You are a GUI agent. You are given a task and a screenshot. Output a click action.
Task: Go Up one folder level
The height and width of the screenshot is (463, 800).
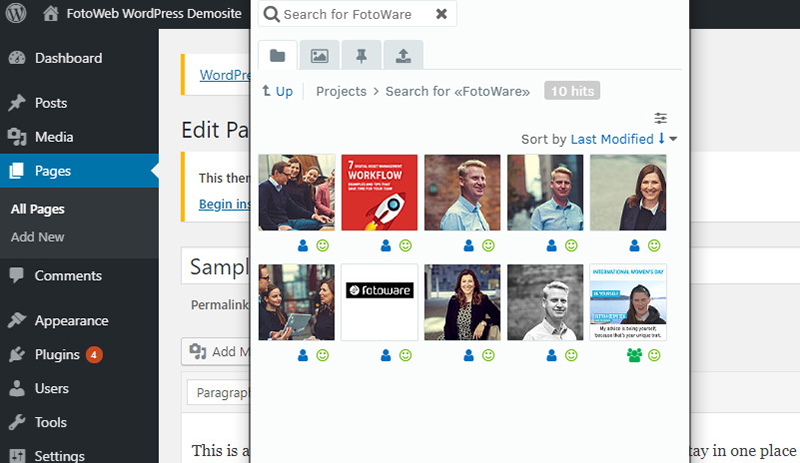(277, 91)
